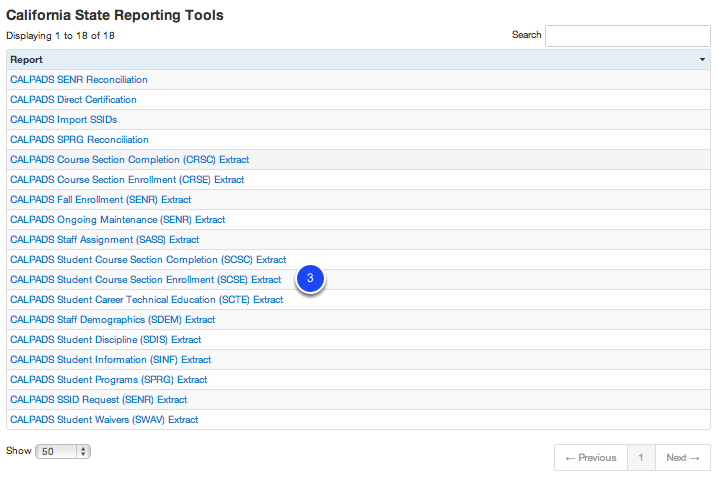The height and width of the screenshot is (478, 717).
Task: Open SSID Request (SENR) Extract
Action: tap(98, 400)
